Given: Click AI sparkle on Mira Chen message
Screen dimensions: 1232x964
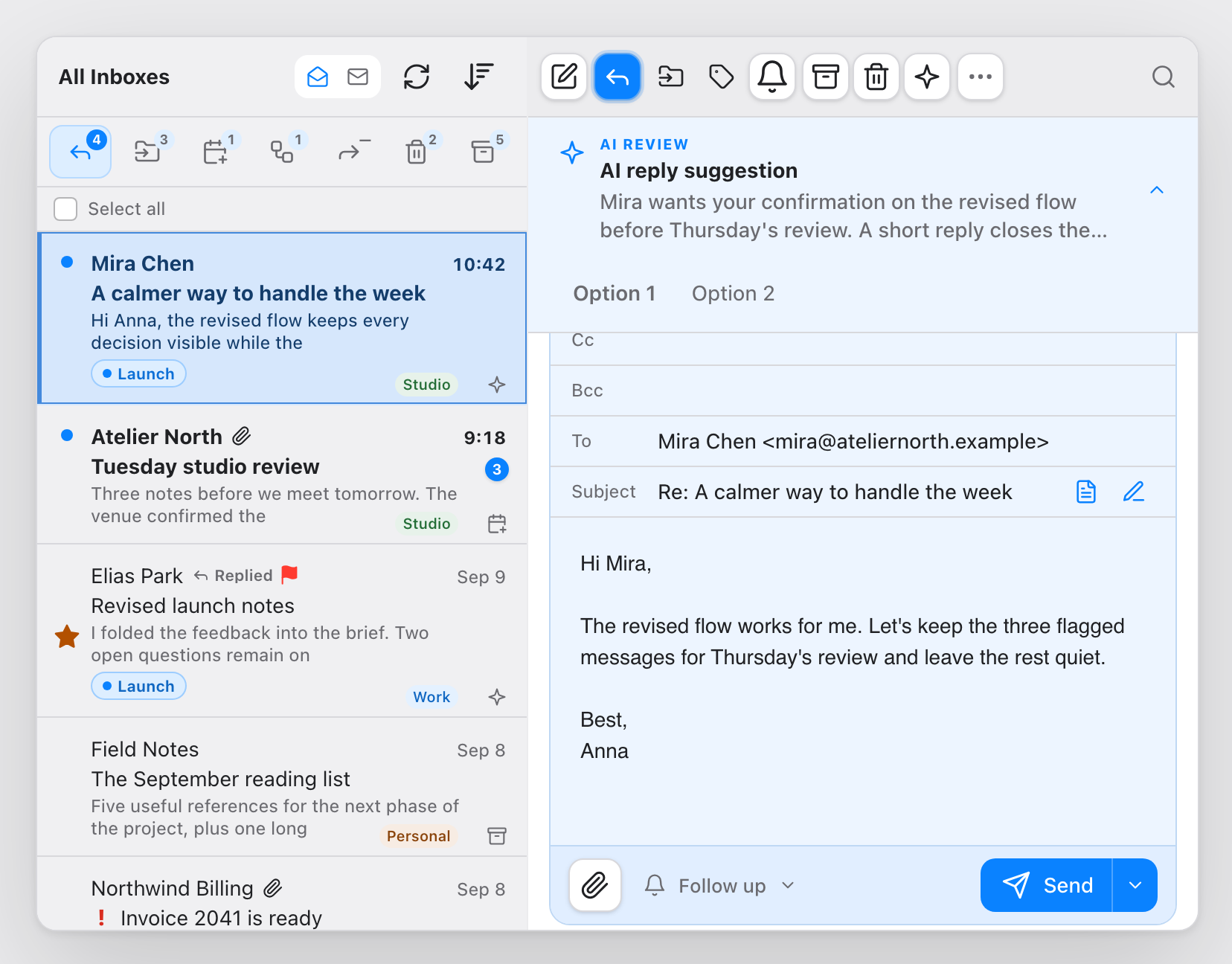Looking at the screenshot, I should click(497, 385).
